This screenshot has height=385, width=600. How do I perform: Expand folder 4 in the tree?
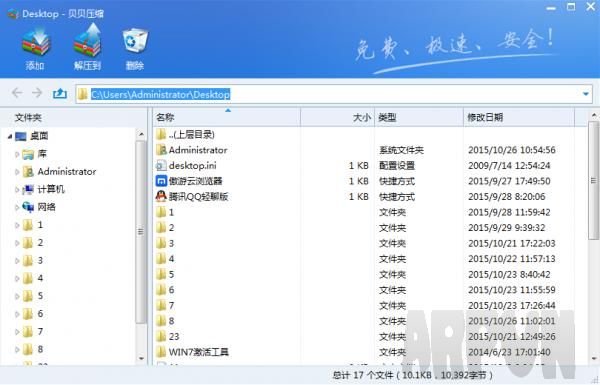[17, 278]
